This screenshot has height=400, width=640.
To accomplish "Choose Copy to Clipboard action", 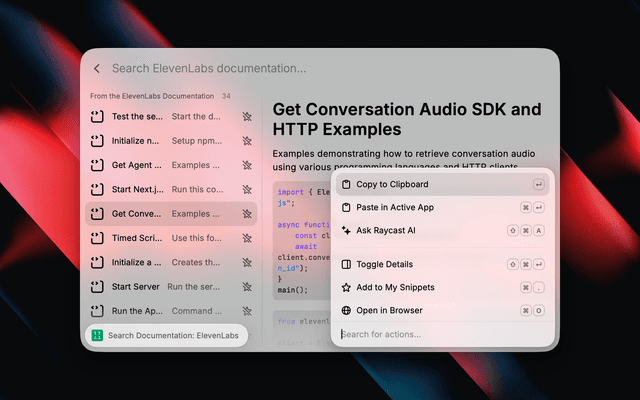I will tap(442, 184).
